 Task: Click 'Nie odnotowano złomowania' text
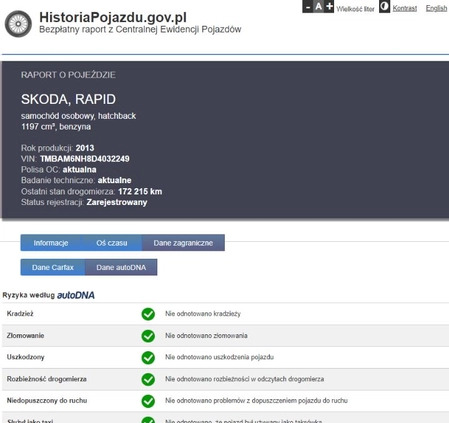tap(206, 336)
